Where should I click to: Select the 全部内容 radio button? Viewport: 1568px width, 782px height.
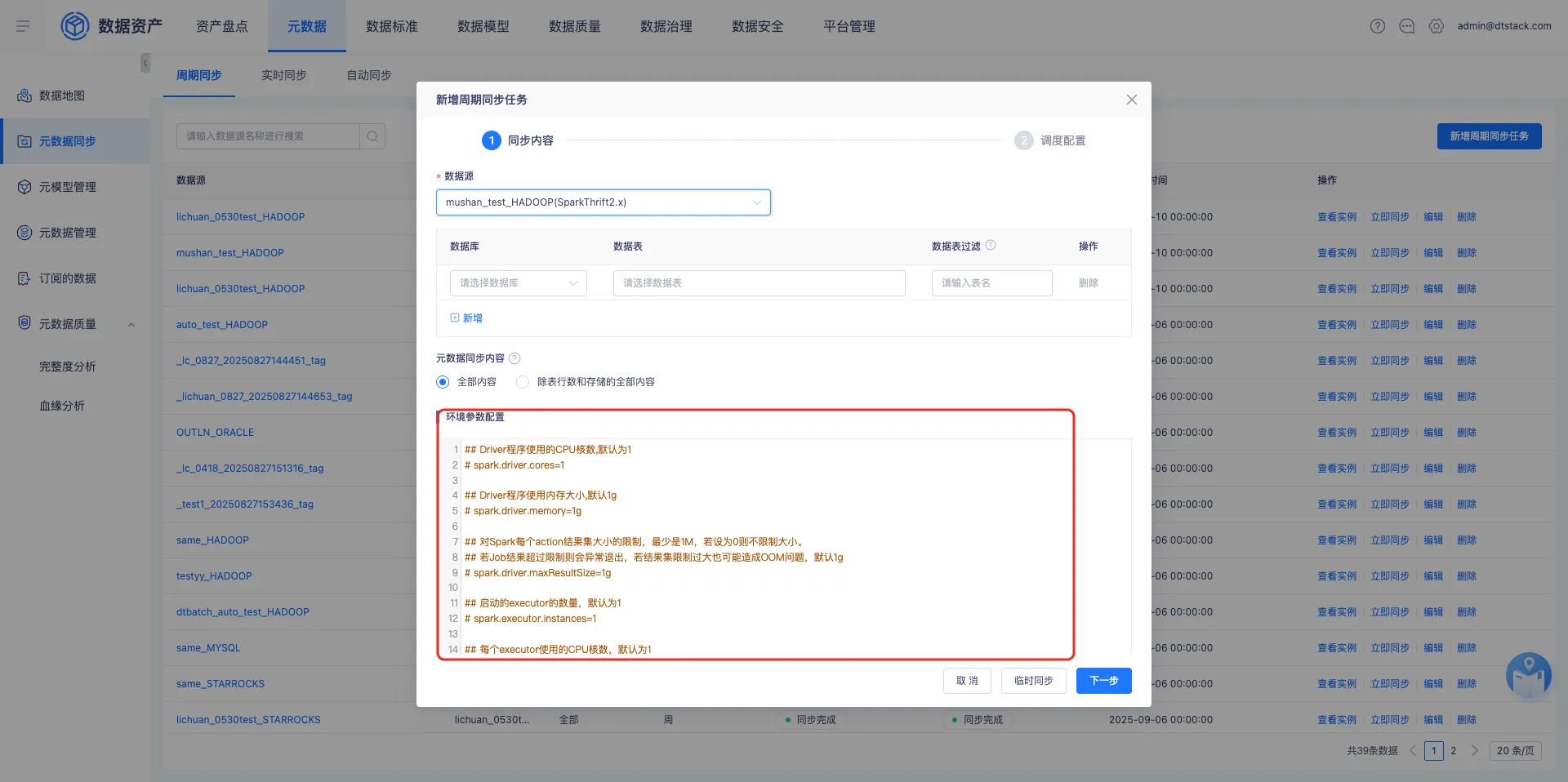click(443, 382)
